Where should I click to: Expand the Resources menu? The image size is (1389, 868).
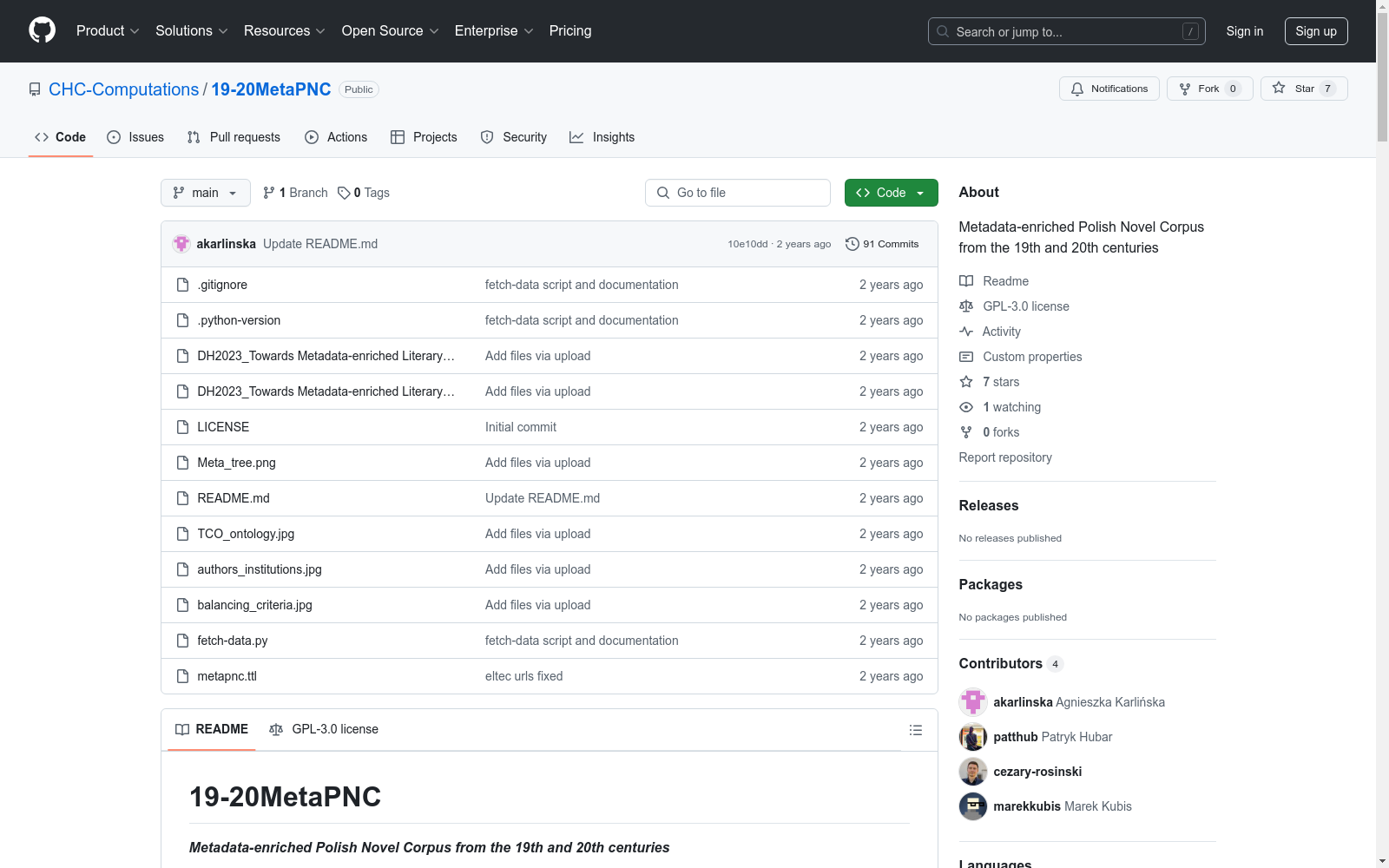[285, 30]
